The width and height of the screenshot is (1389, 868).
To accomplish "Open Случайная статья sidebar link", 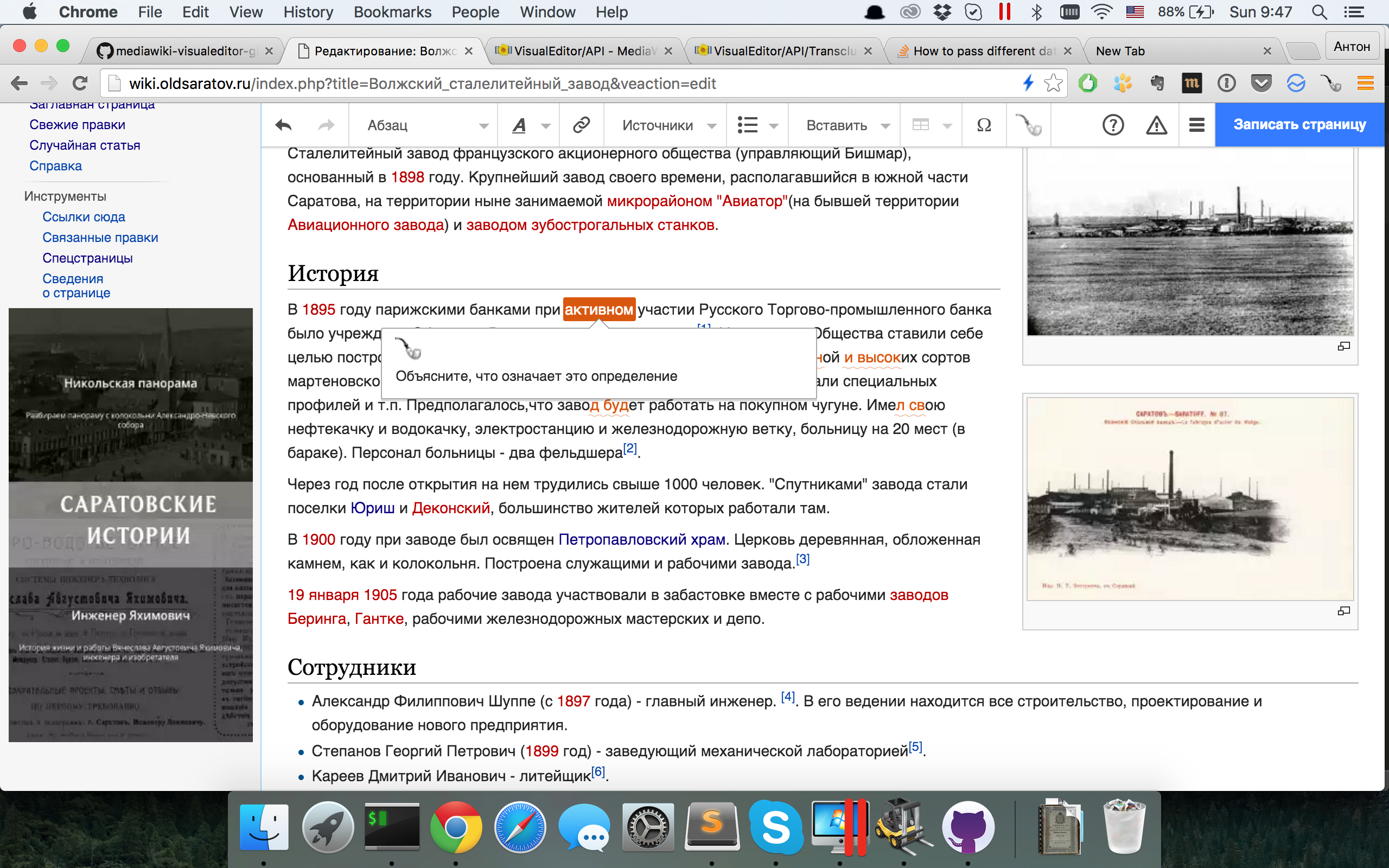I will [x=85, y=145].
